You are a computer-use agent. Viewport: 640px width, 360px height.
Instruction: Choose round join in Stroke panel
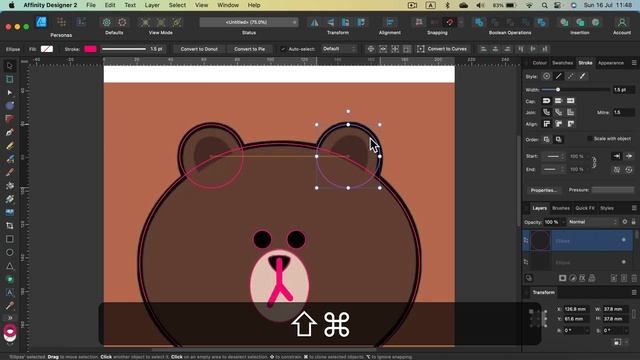546,112
